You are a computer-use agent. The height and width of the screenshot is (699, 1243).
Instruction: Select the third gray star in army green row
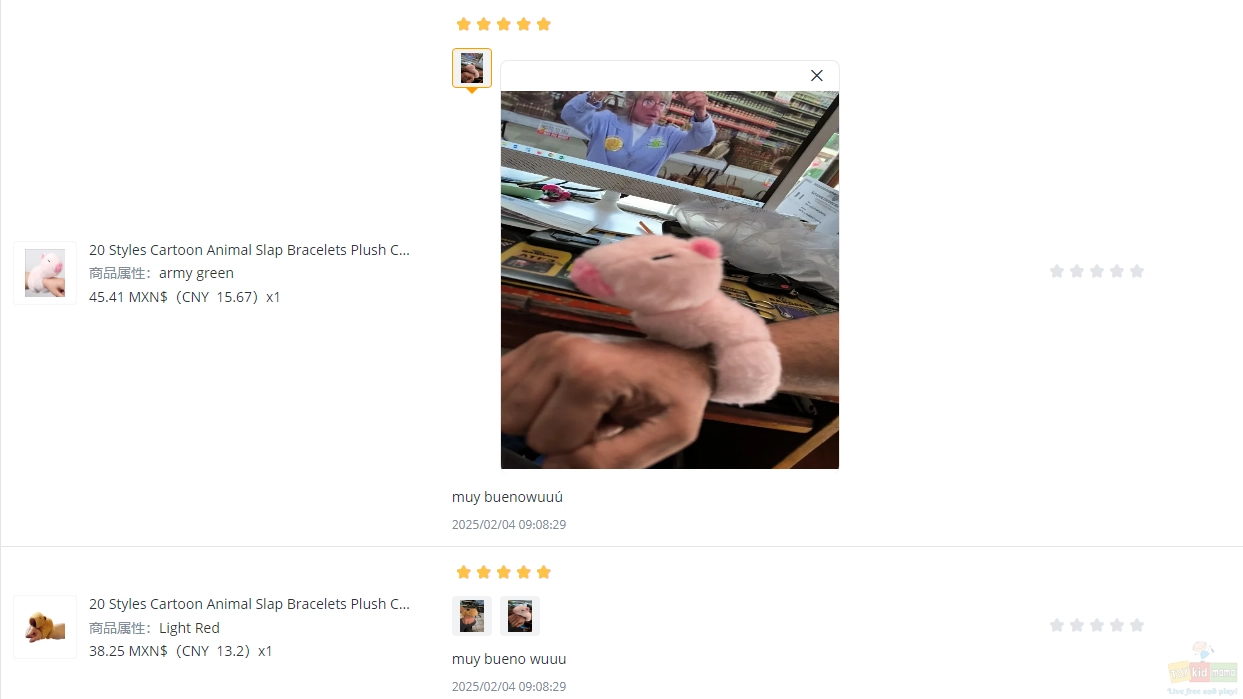point(1097,271)
